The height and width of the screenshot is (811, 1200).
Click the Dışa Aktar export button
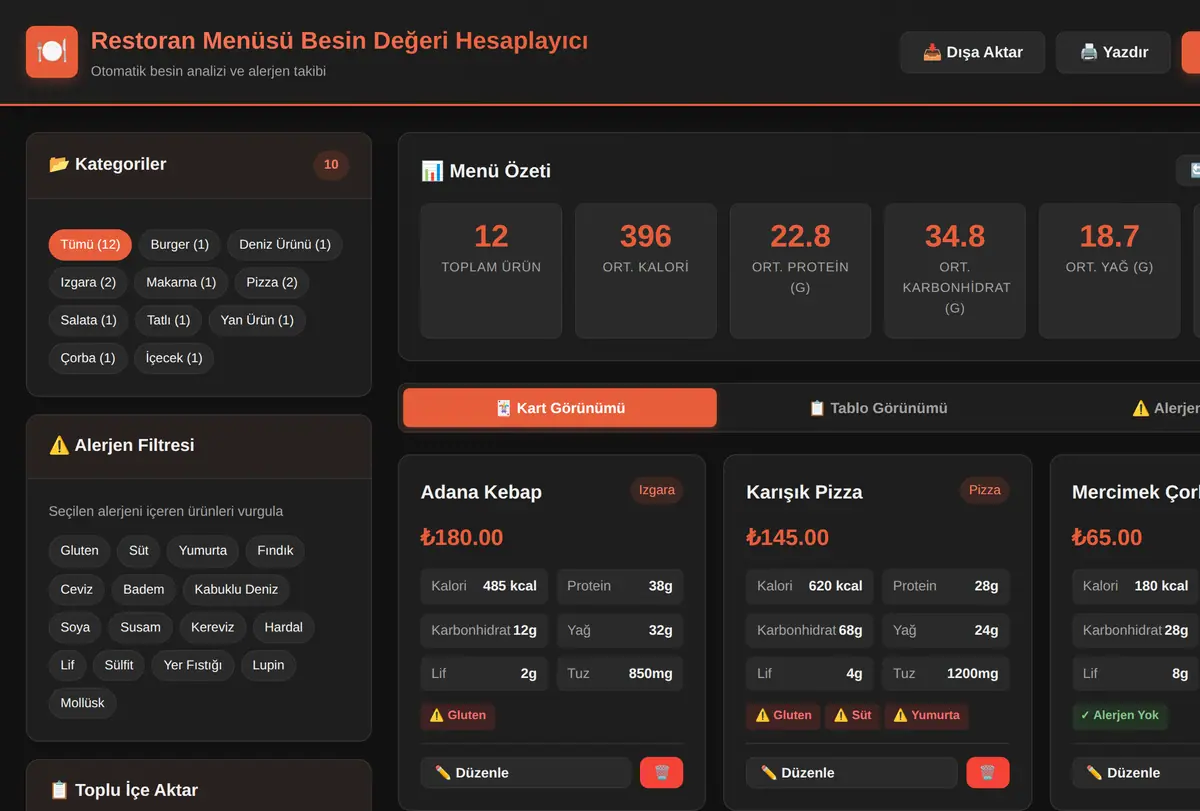pyautogui.click(x=973, y=52)
